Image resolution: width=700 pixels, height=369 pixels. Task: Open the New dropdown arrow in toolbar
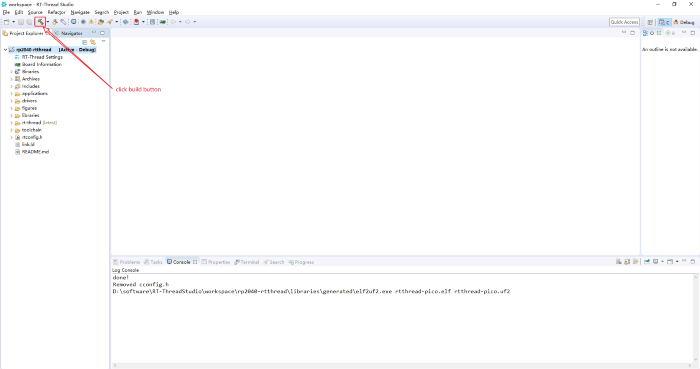tap(13, 22)
